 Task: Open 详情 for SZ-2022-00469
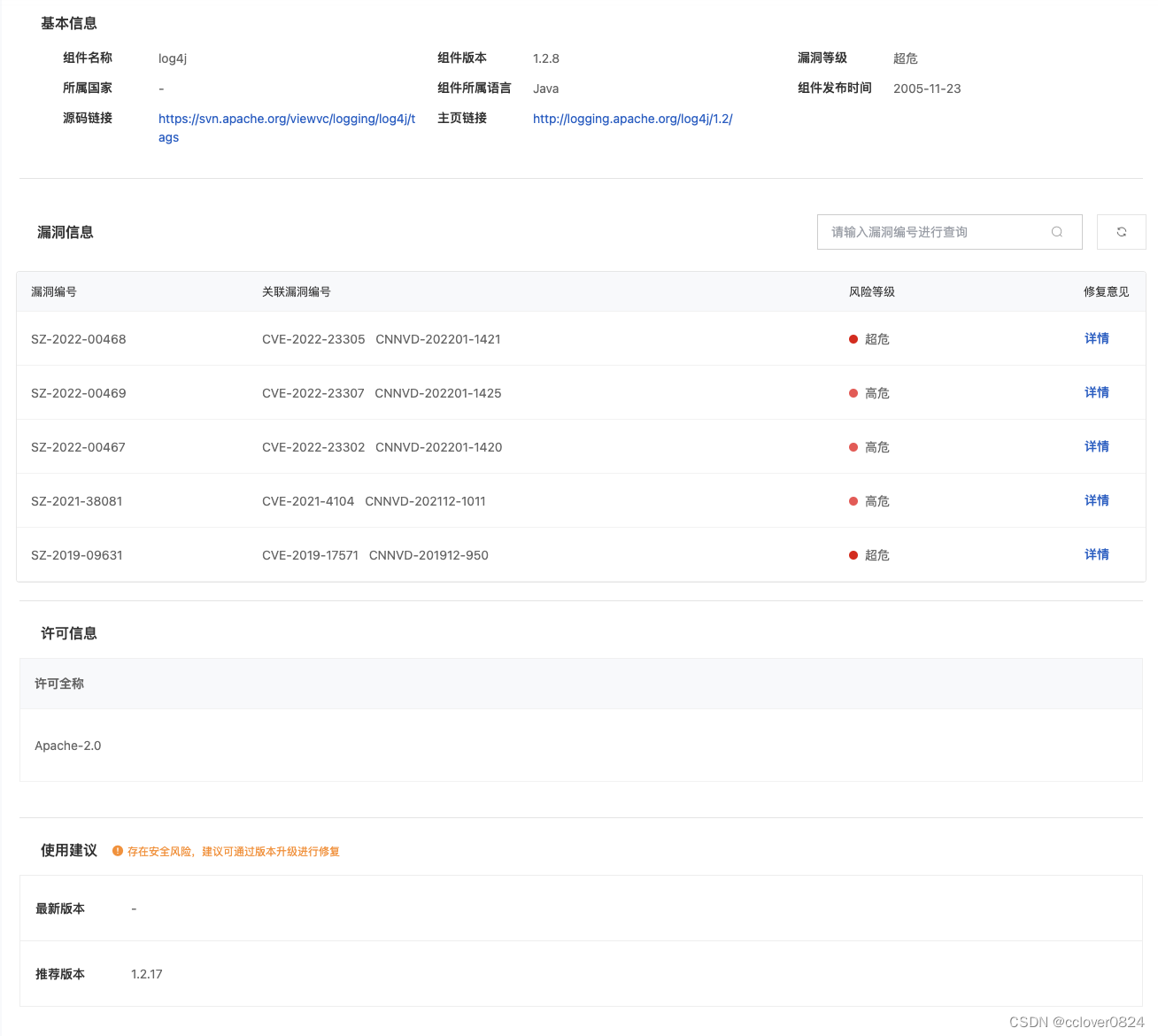coord(1096,392)
